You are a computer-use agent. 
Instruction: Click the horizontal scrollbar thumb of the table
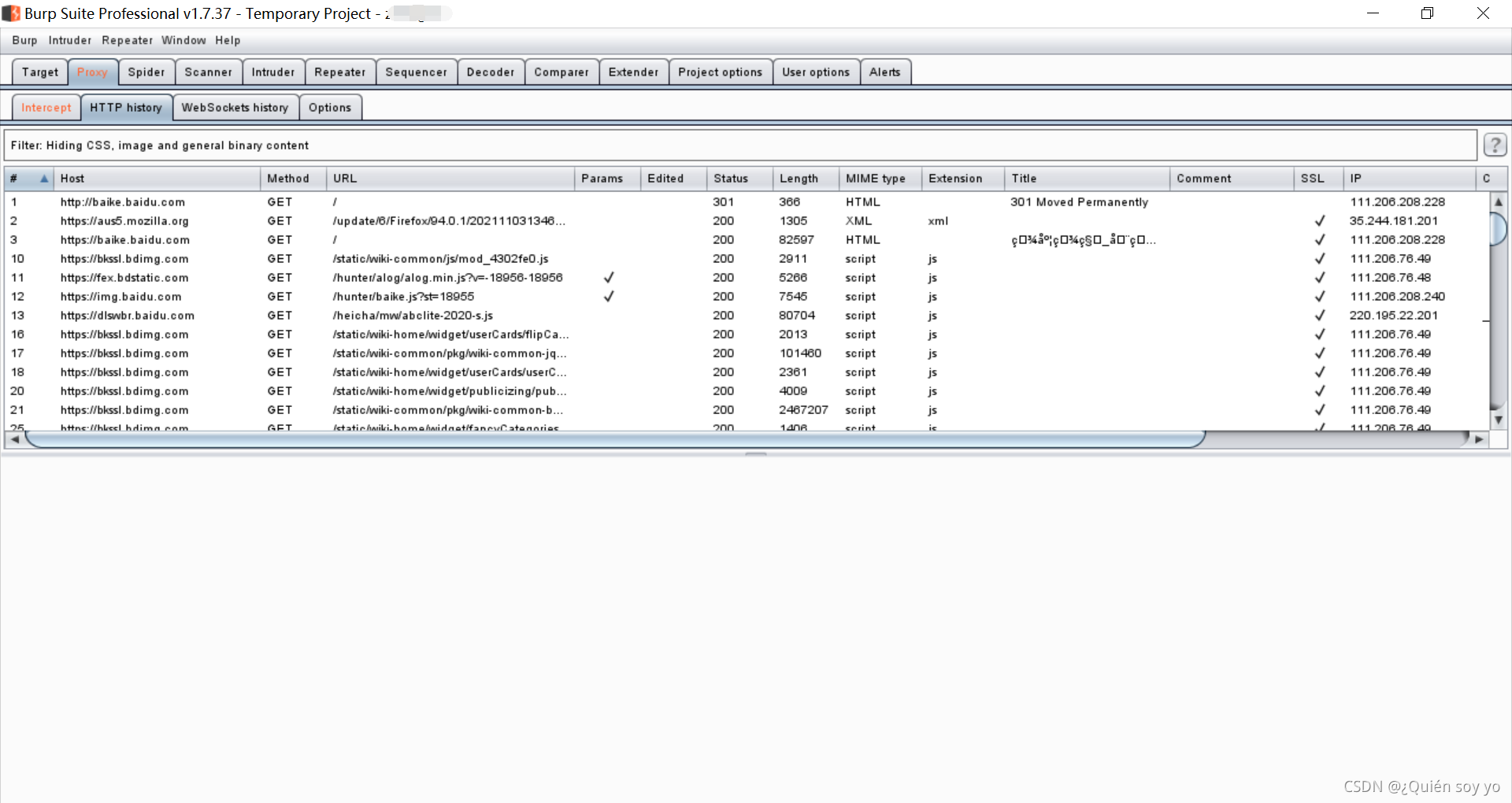(x=615, y=439)
